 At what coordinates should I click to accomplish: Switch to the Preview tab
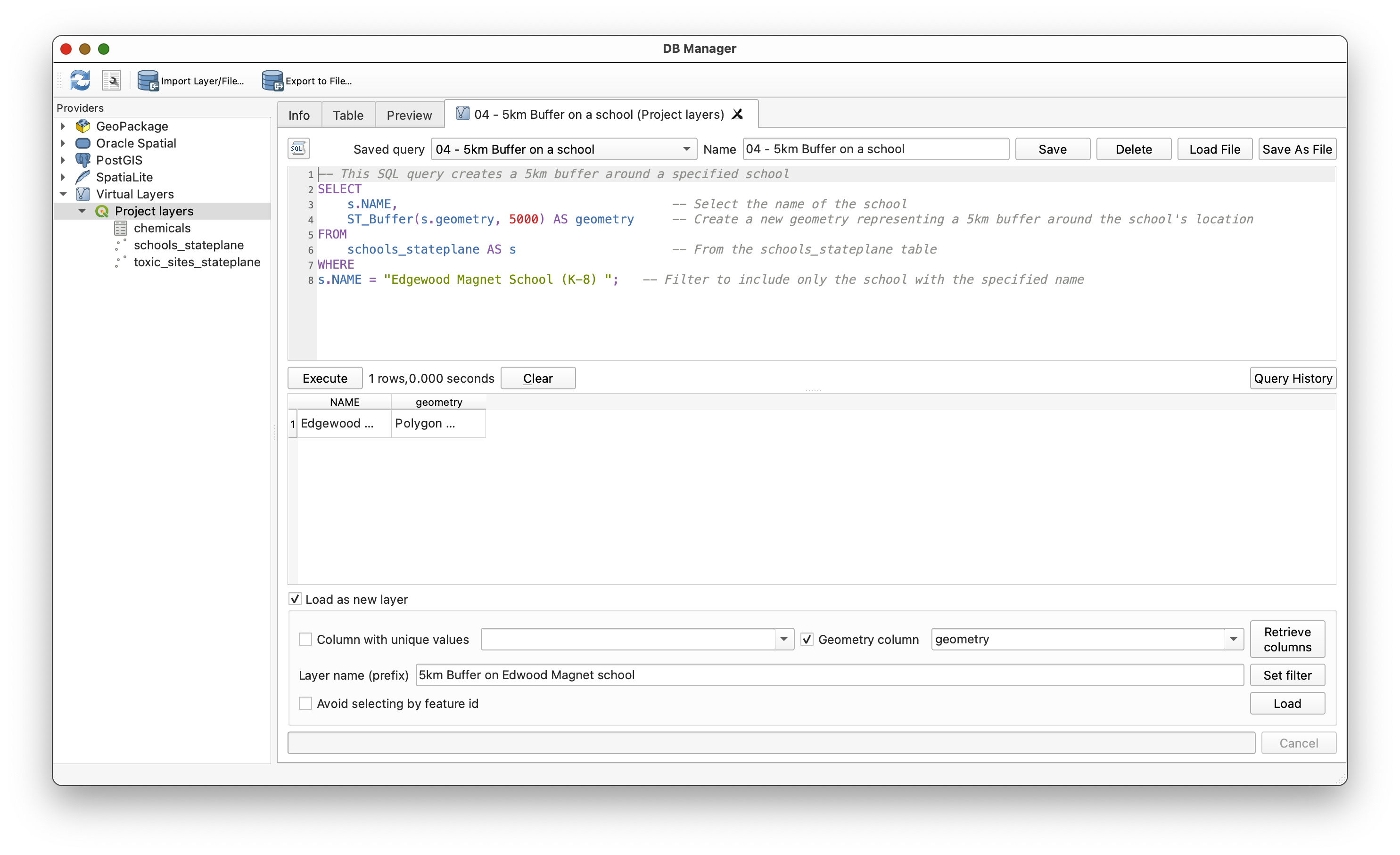point(409,115)
